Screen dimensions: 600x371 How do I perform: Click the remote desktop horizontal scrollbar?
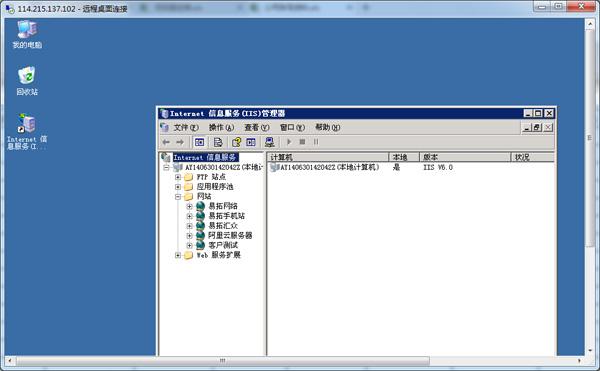point(222,361)
